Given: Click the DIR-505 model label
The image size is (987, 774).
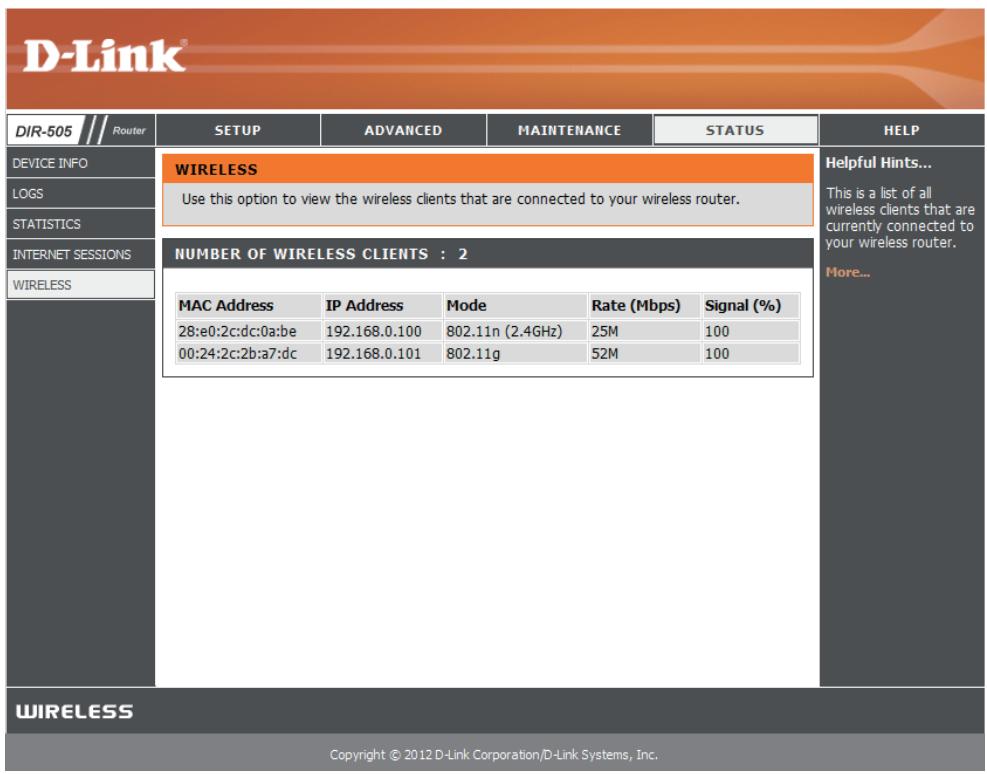Looking at the screenshot, I should click(43, 131).
